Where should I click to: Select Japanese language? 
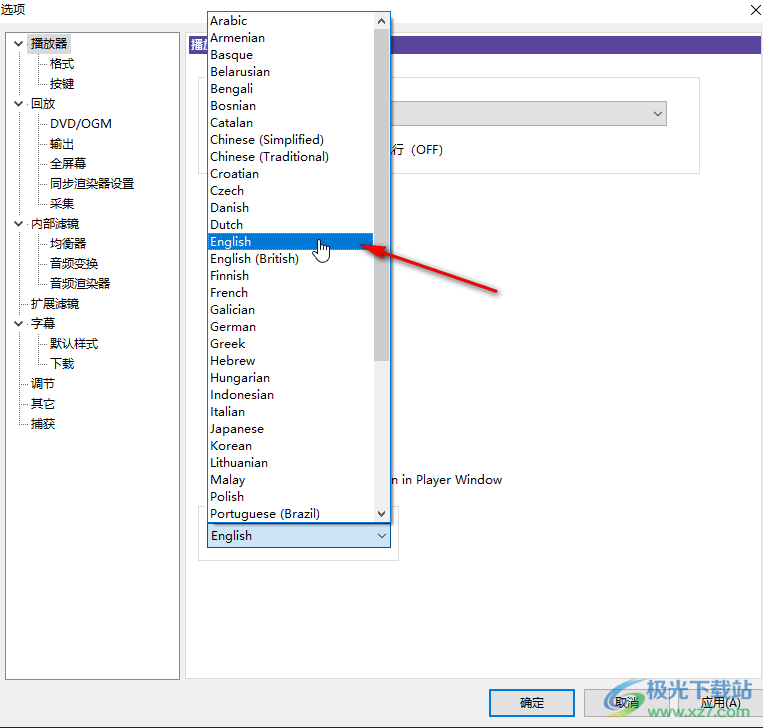tap(291, 429)
